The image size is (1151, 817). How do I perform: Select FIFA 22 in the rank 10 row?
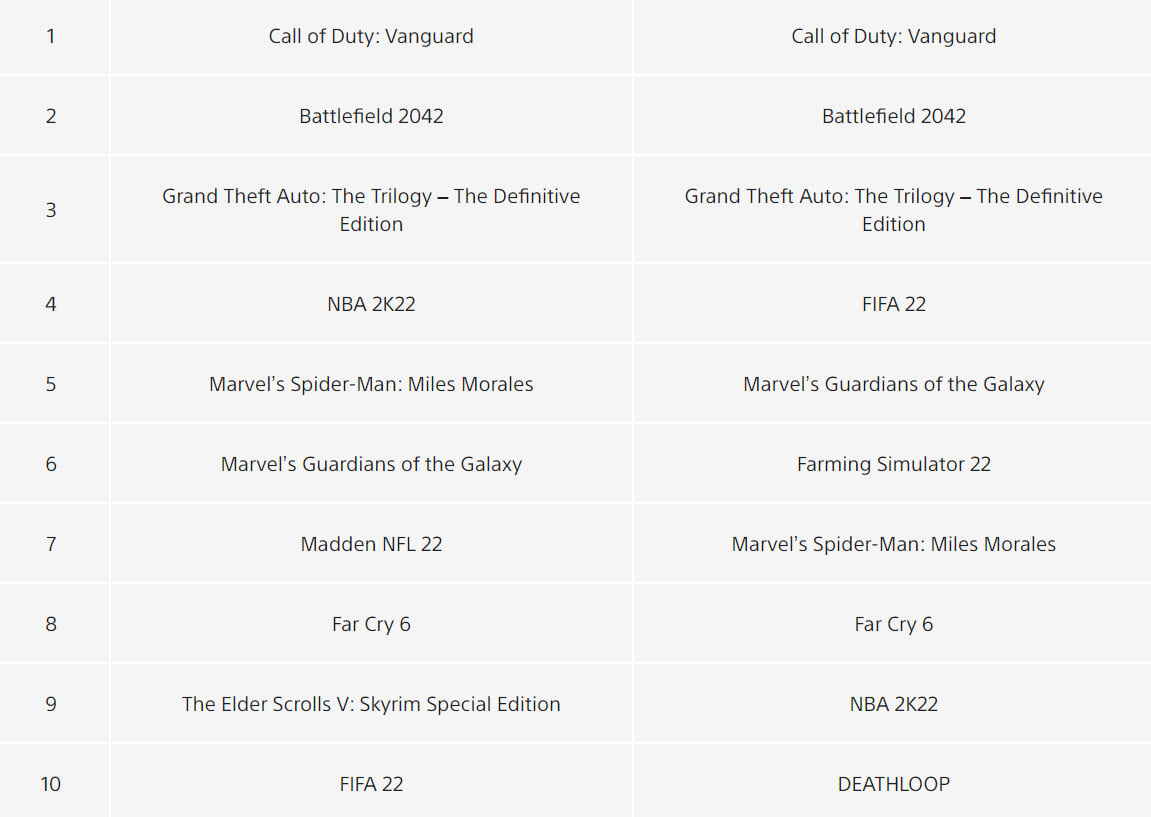371,784
